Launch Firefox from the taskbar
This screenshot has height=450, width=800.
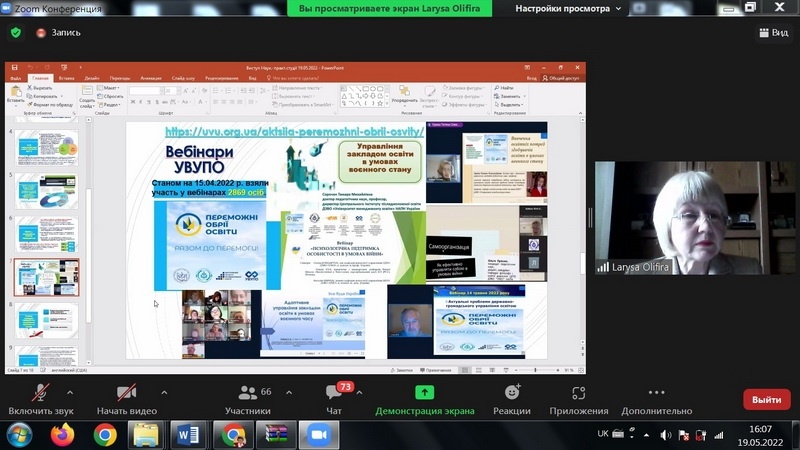click(x=62, y=434)
